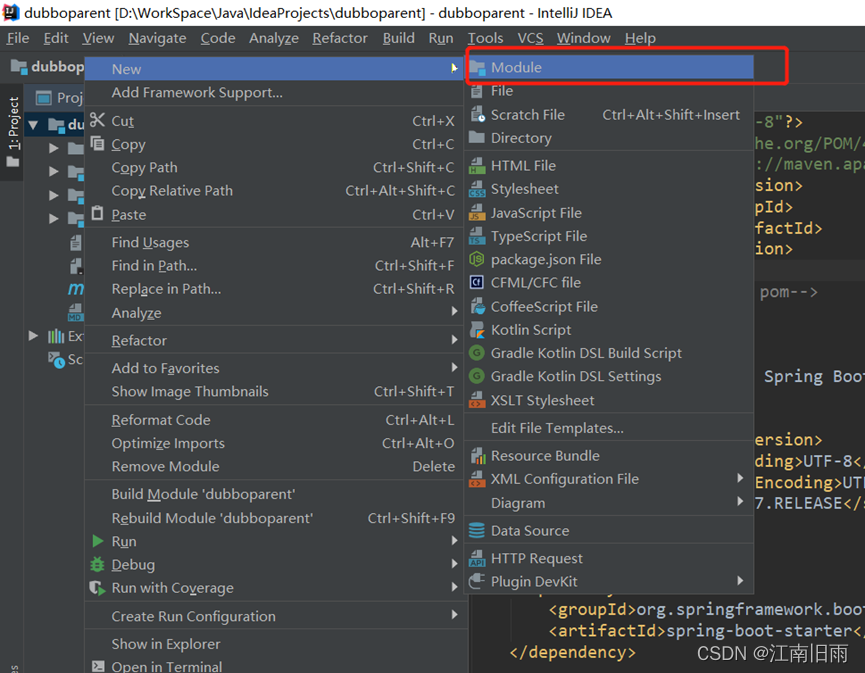
Task: Select Show in Explorer entry
Action: (x=274, y=644)
